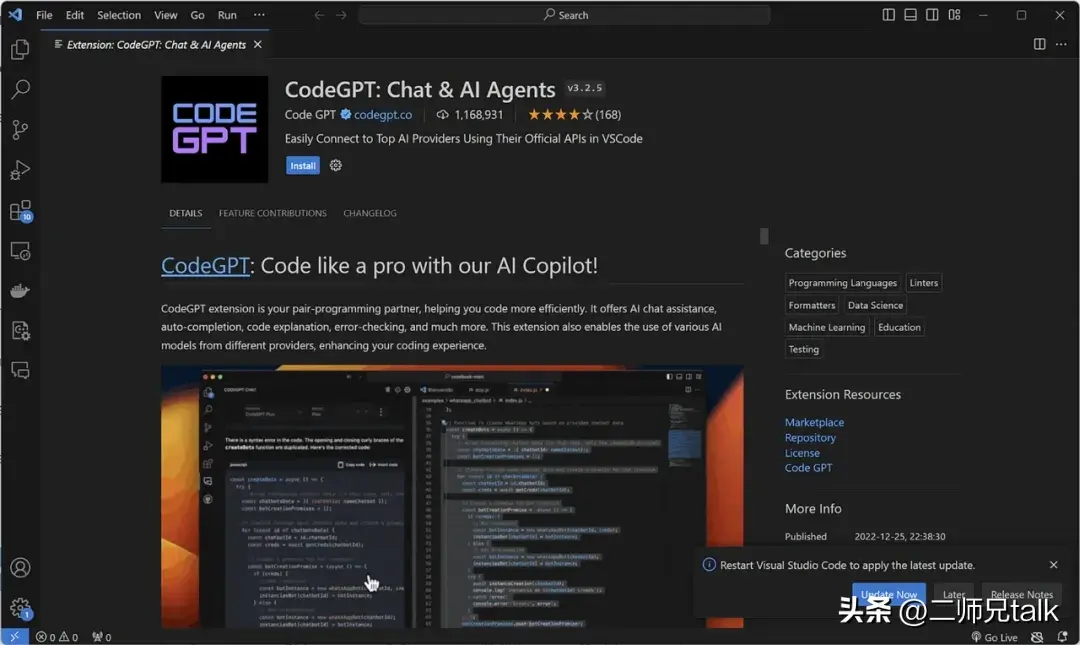The width and height of the screenshot is (1080, 645).
Task: Select the Source Control icon
Action: 20,129
